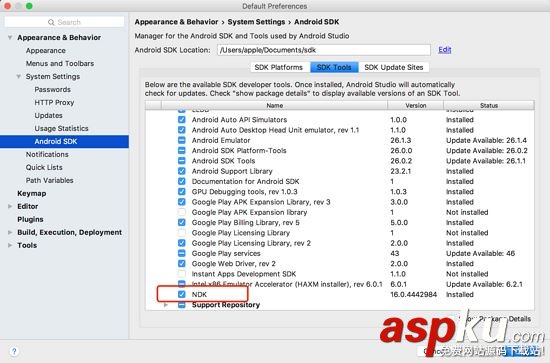Toggle the Android SDK Tools checkbox
The width and height of the screenshot is (550, 363).
click(x=181, y=161)
